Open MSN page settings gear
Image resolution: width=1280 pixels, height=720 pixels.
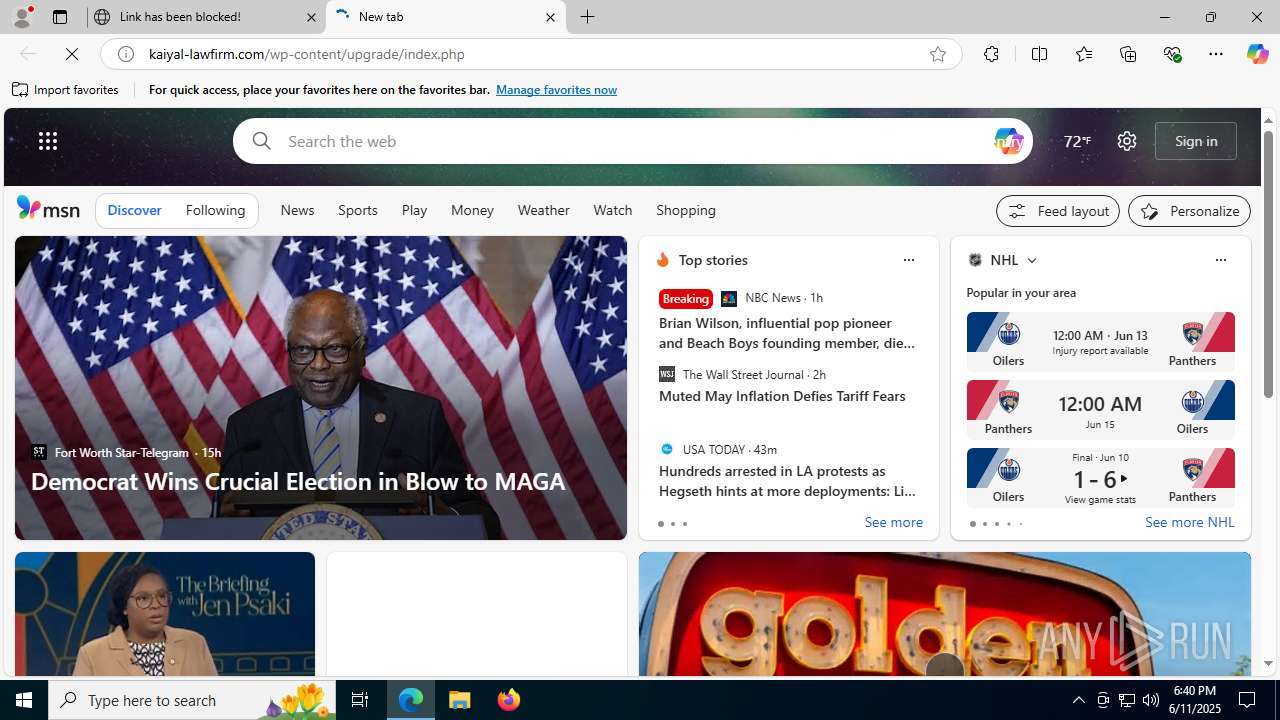pos(1127,141)
